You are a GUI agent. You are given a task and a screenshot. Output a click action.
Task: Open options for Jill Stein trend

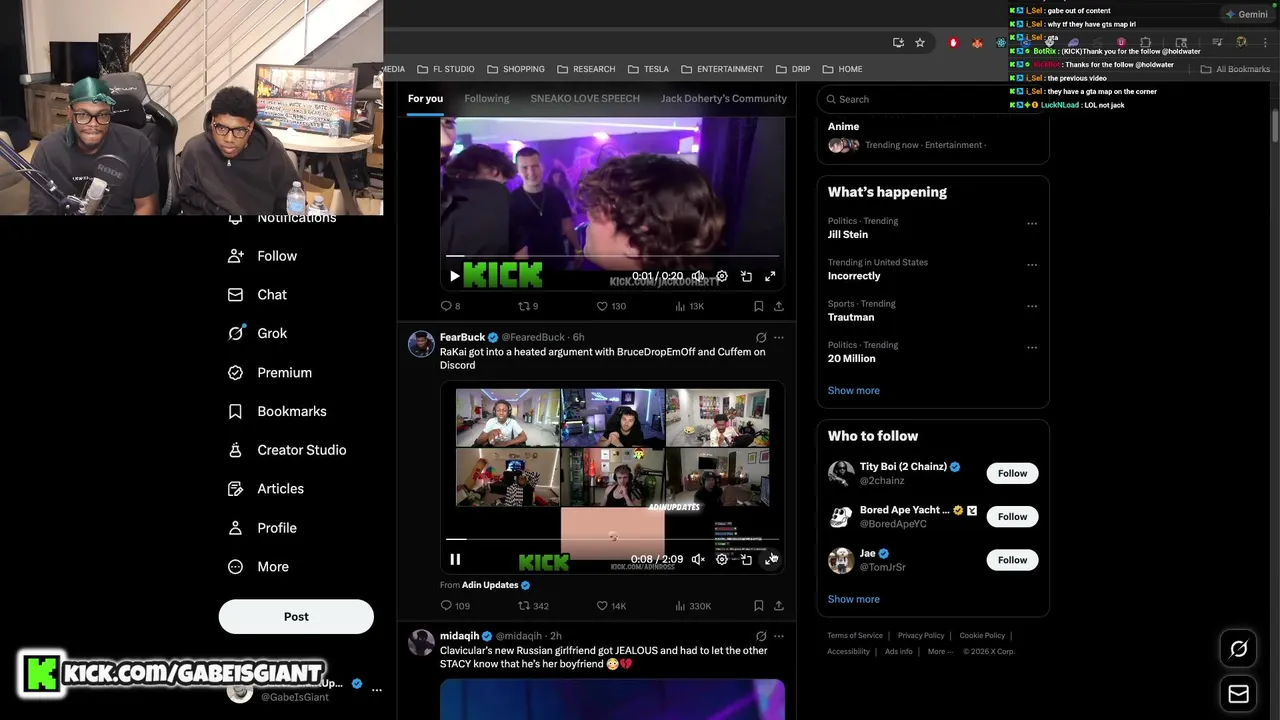click(x=1032, y=224)
